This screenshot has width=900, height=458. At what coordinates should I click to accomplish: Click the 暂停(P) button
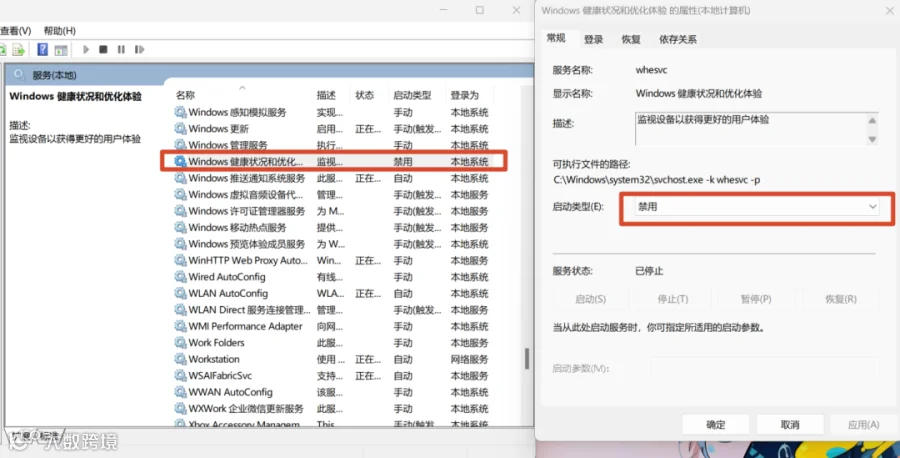[x=756, y=299]
